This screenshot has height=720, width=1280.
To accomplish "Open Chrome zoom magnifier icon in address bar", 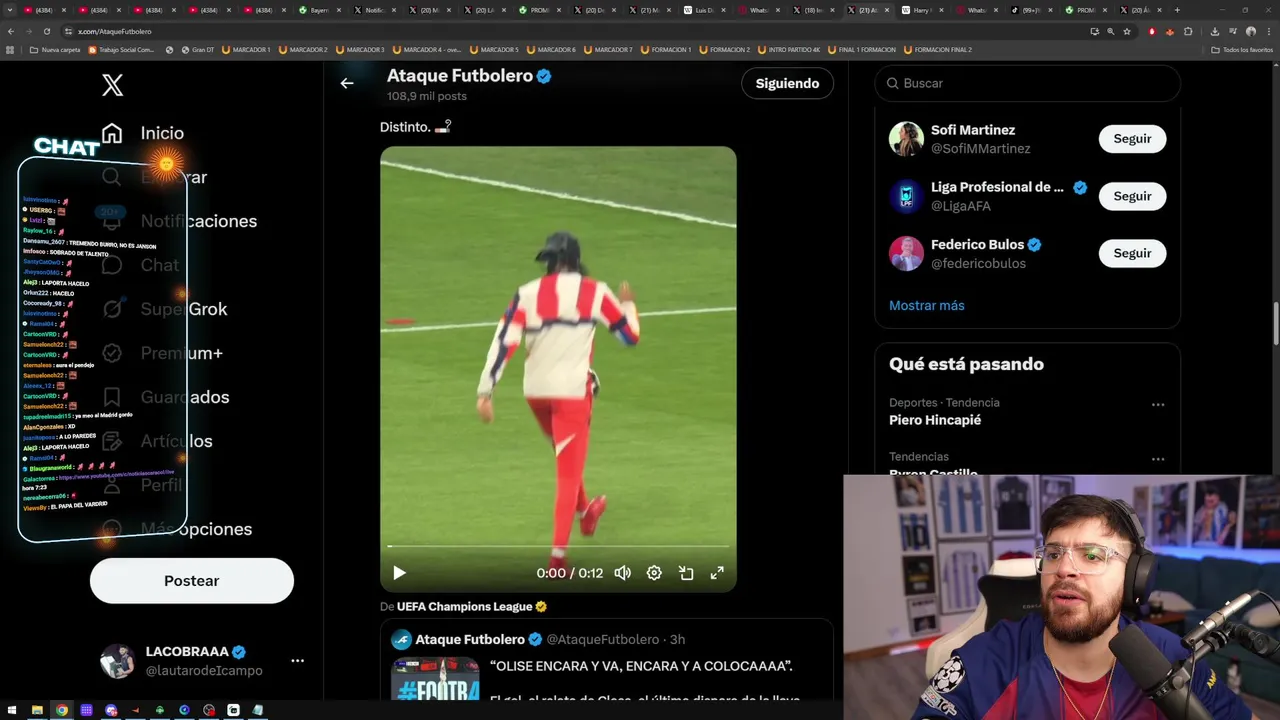I will point(1110,31).
